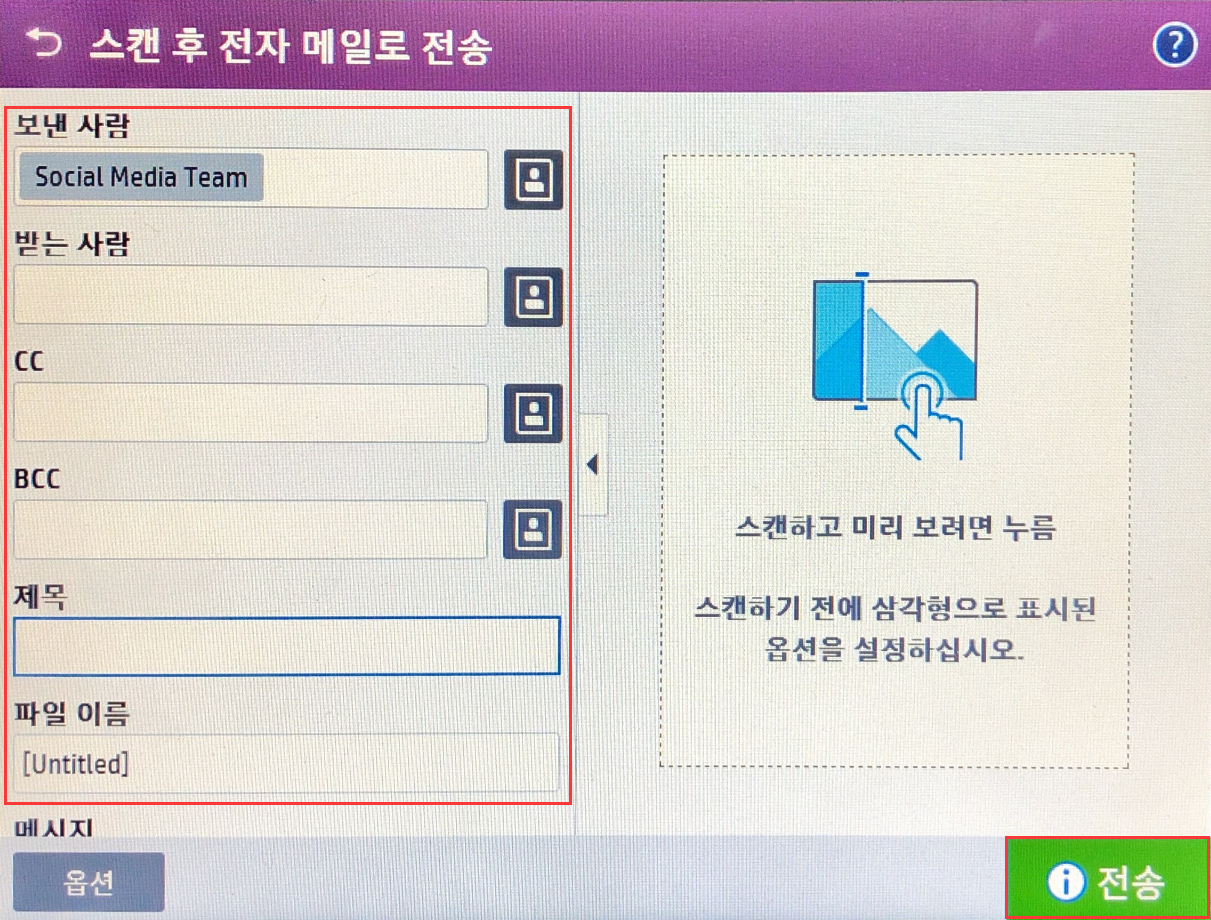Open address book for CC field
Image resolution: width=1211 pixels, height=920 pixels.
pyautogui.click(x=533, y=414)
